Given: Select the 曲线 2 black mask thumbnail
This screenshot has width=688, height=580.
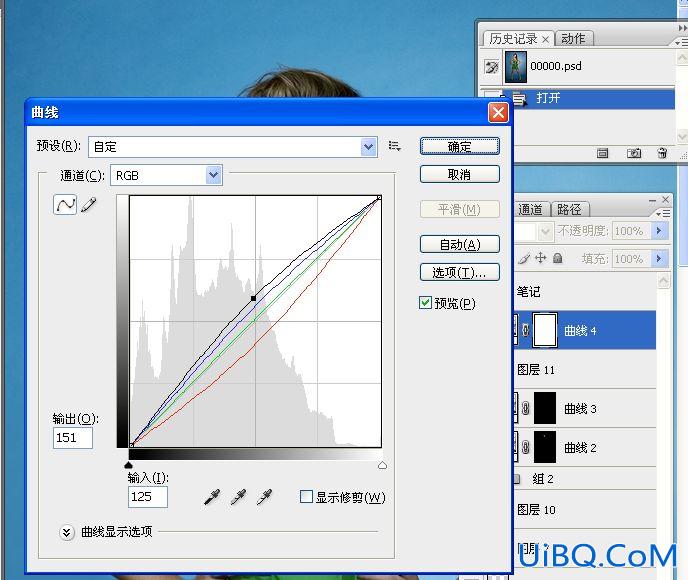Looking at the screenshot, I should pos(545,447).
